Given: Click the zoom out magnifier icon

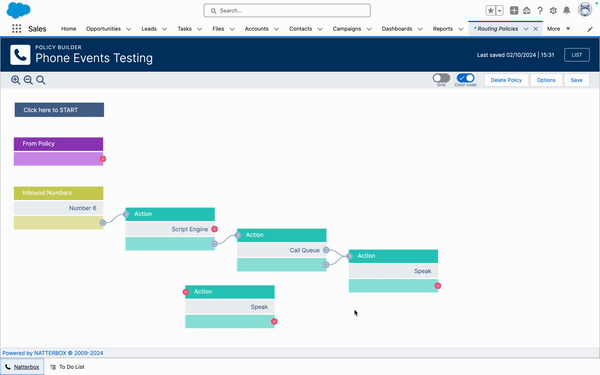Looking at the screenshot, I should 28,80.
